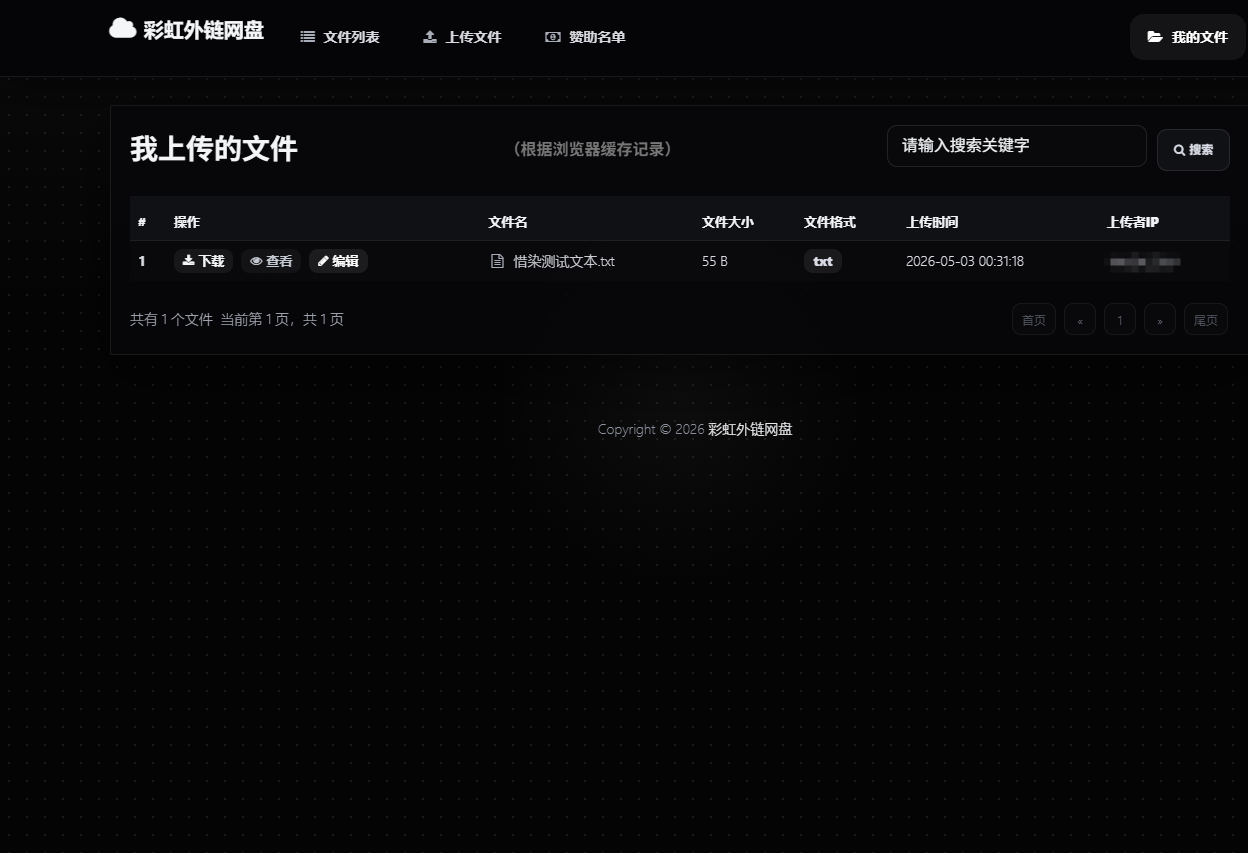The image size is (1248, 853).
Task: Focus the search keyword input field
Action: 1016,146
